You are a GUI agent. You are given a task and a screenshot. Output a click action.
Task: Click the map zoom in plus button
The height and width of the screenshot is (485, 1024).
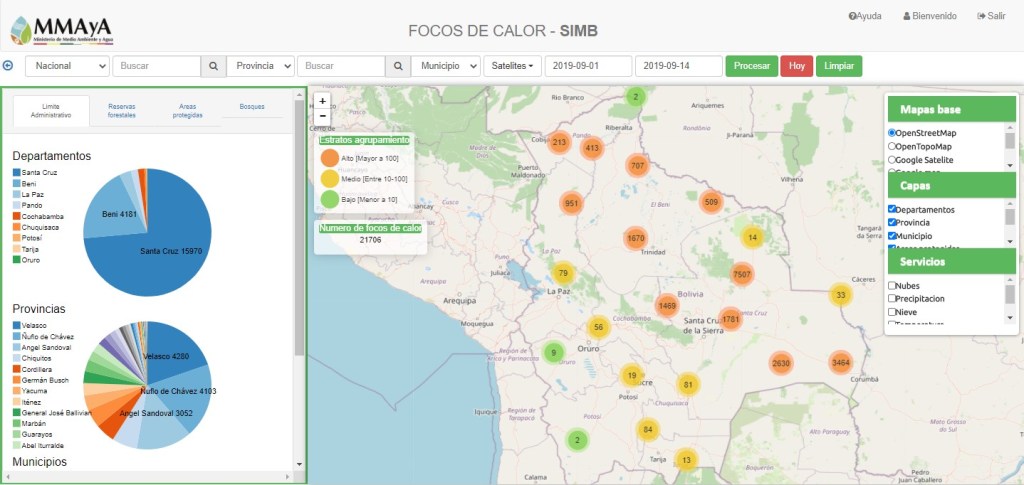pyautogui.click(x=322, y=101)
